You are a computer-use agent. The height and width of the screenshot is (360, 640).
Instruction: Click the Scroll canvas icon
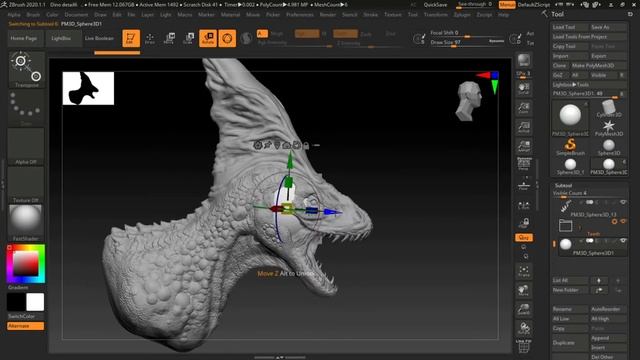pyautogui.click(x=524, y=89)
